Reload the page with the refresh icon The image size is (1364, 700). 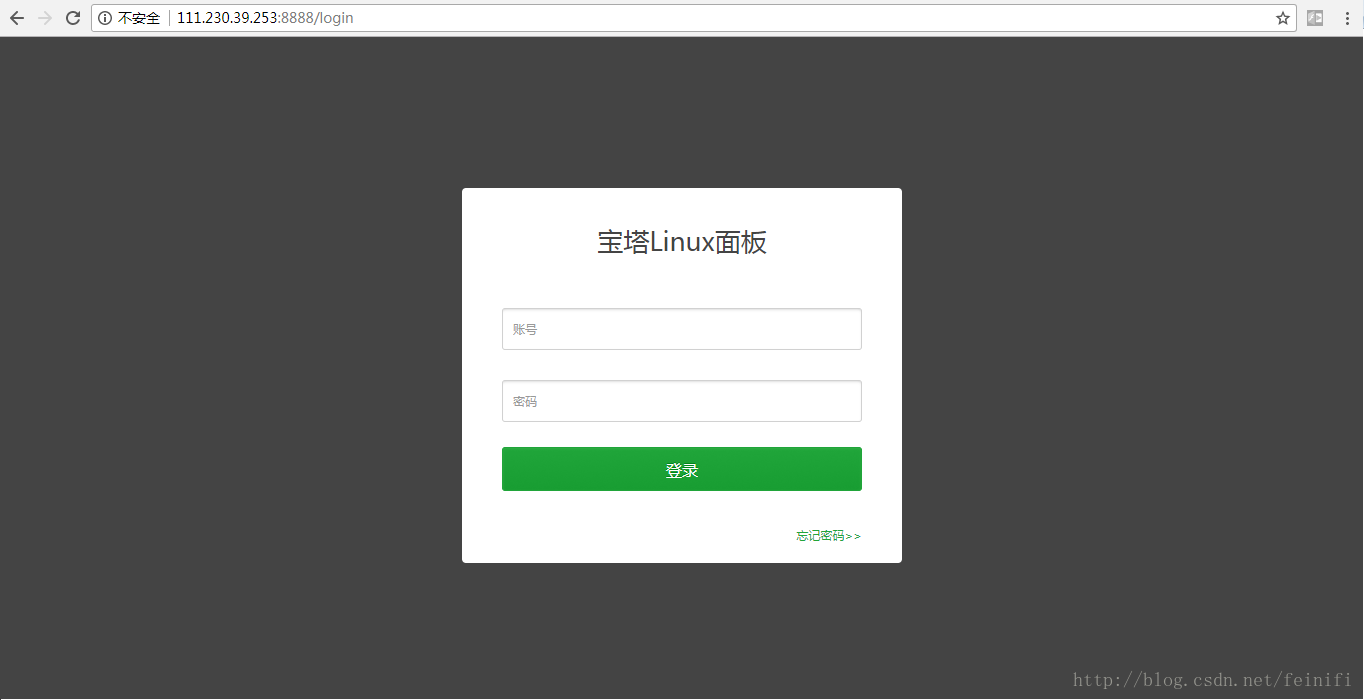point(73,18)
